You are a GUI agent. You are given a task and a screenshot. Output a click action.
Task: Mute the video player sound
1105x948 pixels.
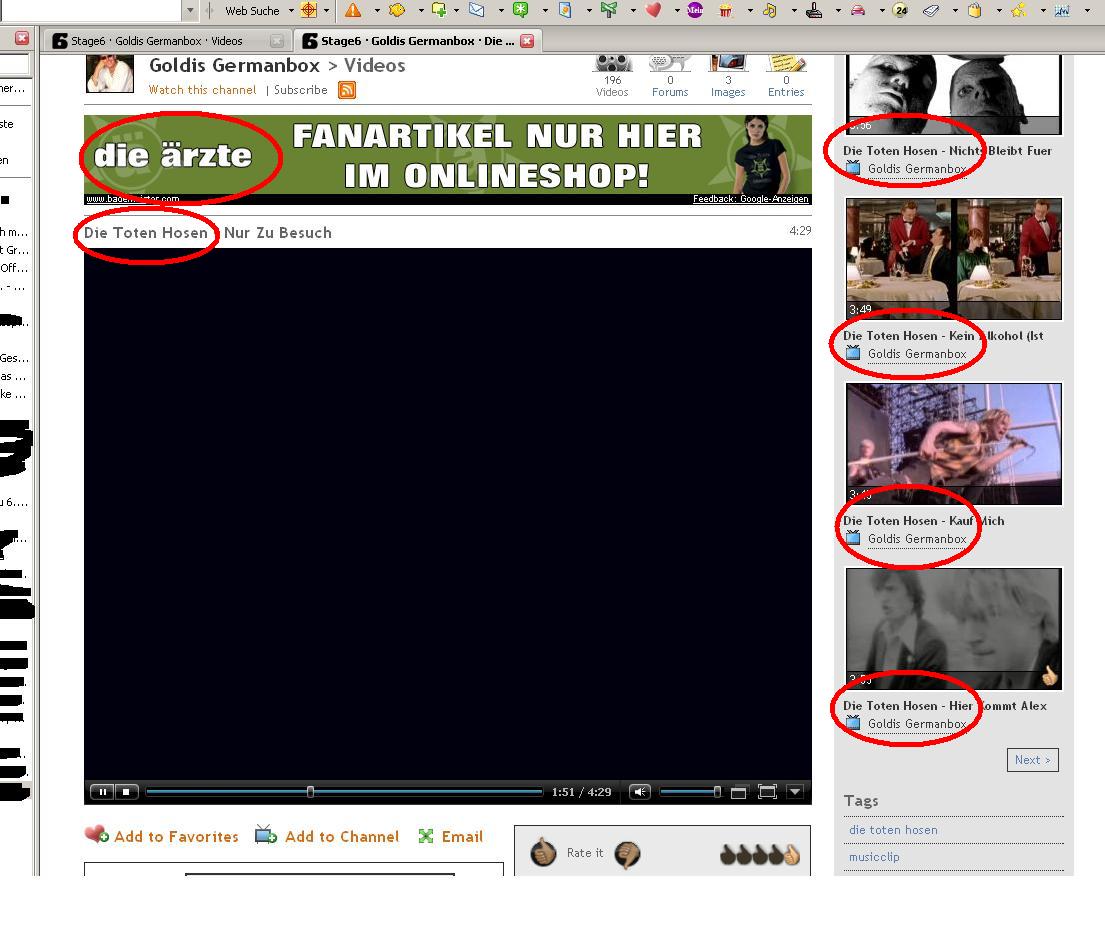pyautogui.click(x=640, y=792)
